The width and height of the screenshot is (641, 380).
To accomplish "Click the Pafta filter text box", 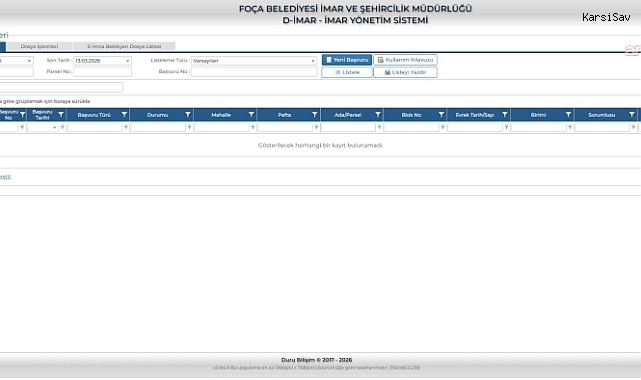I will click(285, 127).
